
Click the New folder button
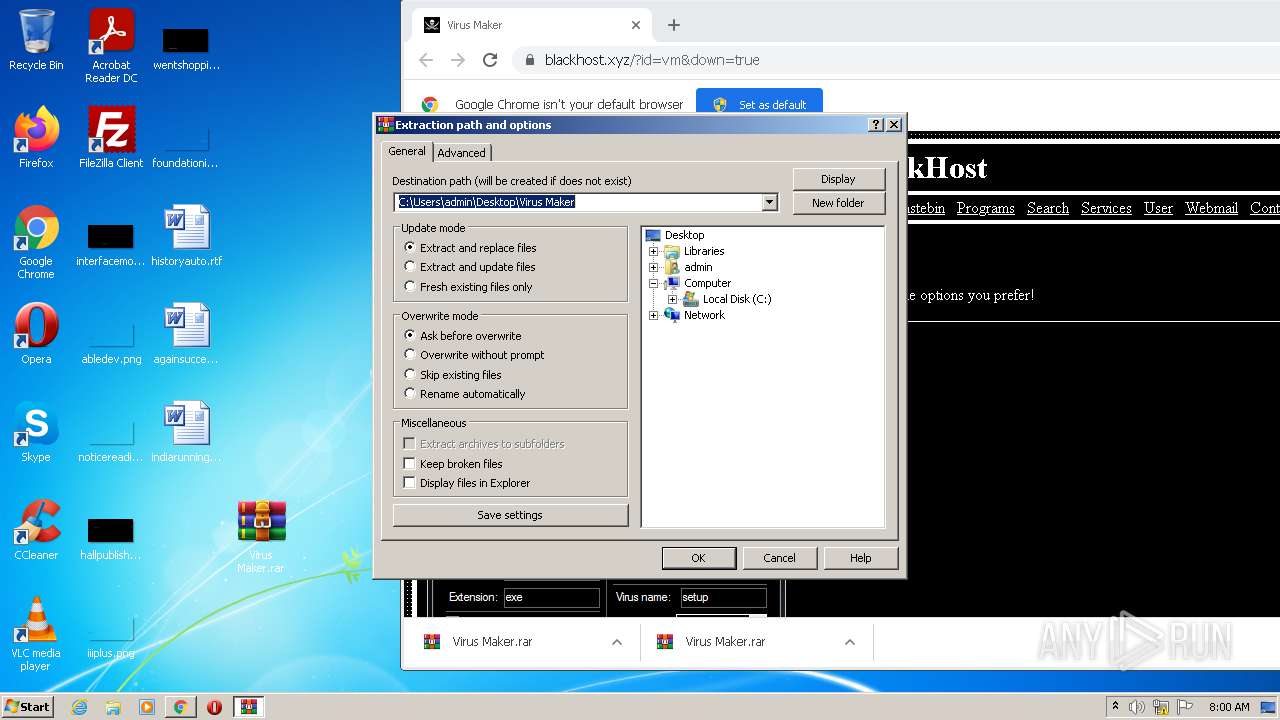[x=838, y=203]
